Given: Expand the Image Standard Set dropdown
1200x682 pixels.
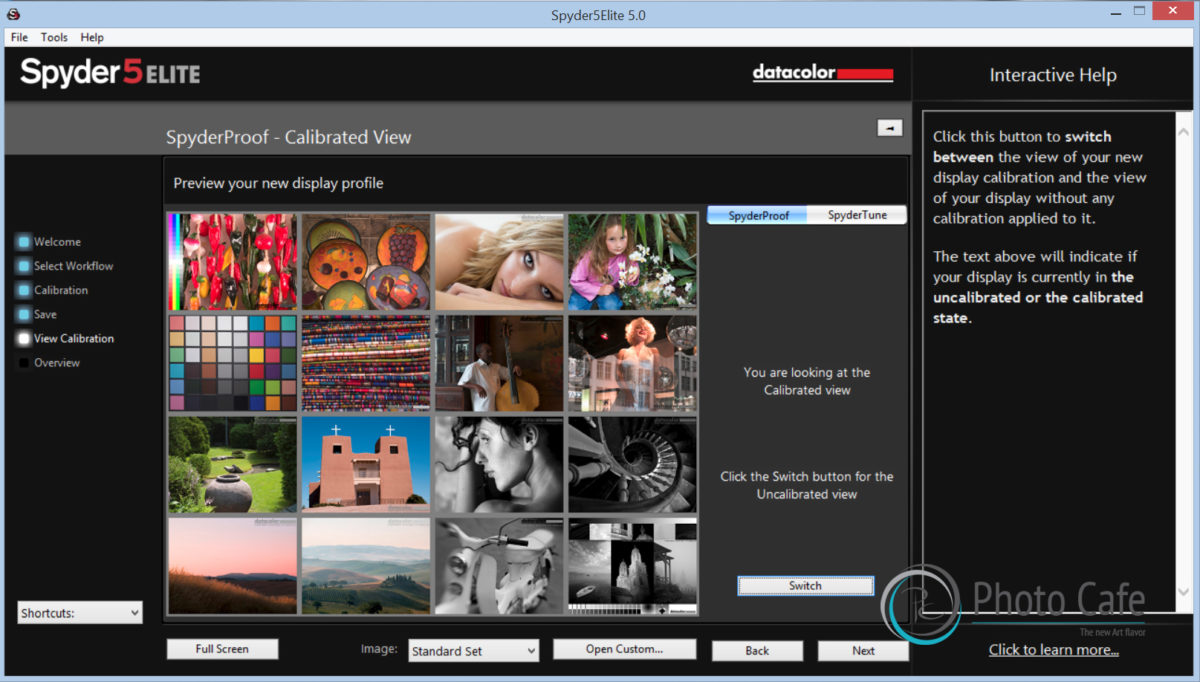Looking at the screenshot, I should coord(474,651).
